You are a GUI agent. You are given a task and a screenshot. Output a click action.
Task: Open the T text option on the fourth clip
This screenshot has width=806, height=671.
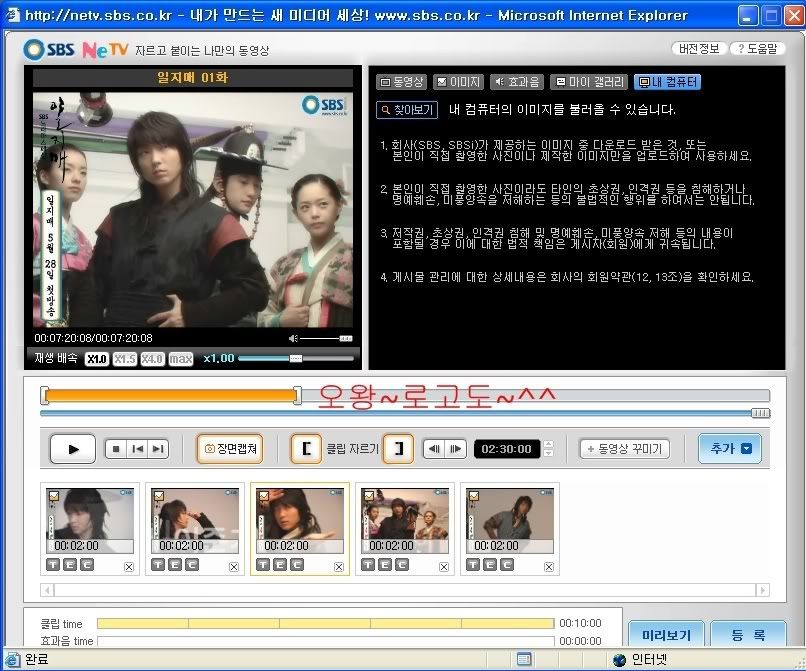click(x=368, y=565)
